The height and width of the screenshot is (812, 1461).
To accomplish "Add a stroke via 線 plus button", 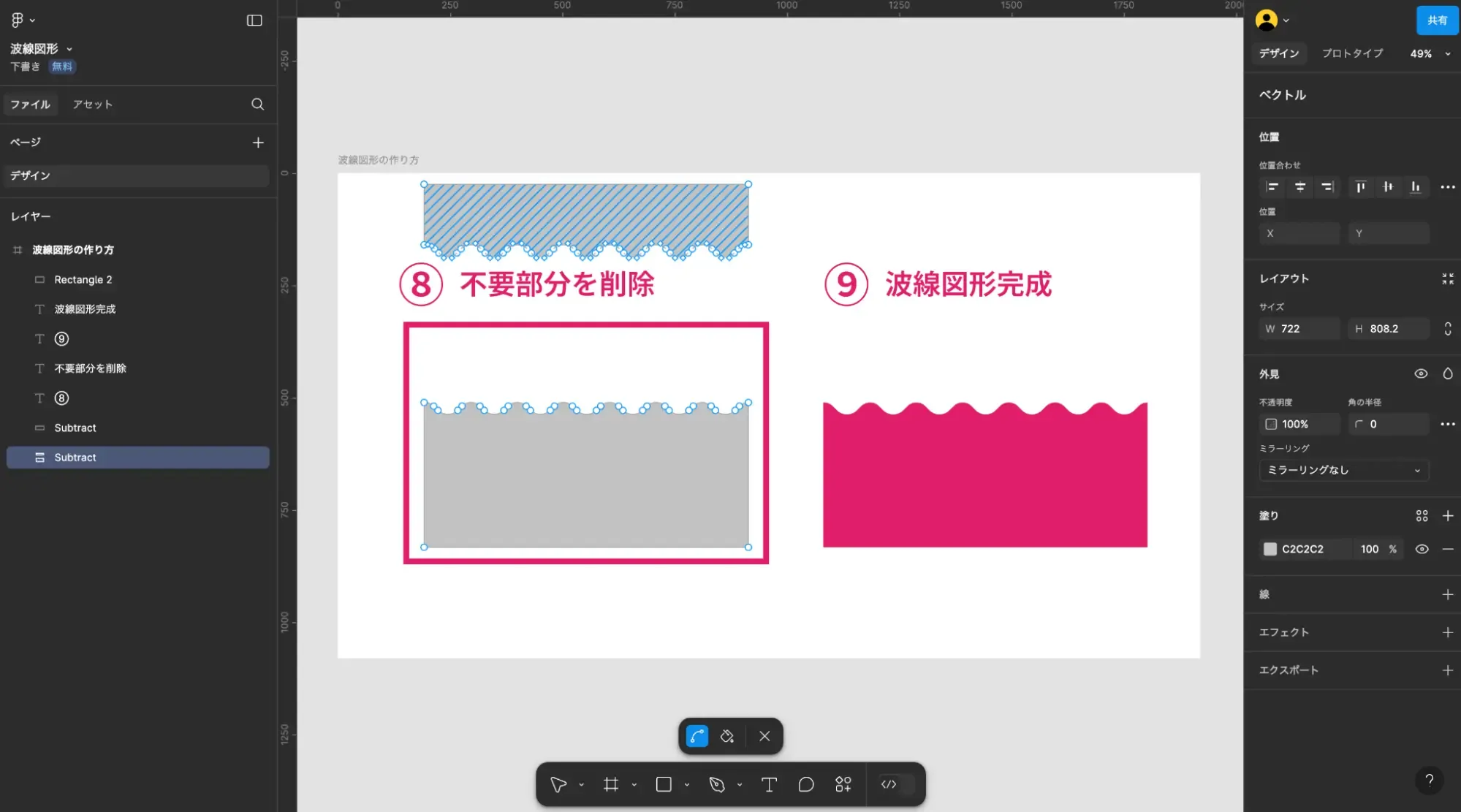I will pyautogui.click(x=1448, y=594).
